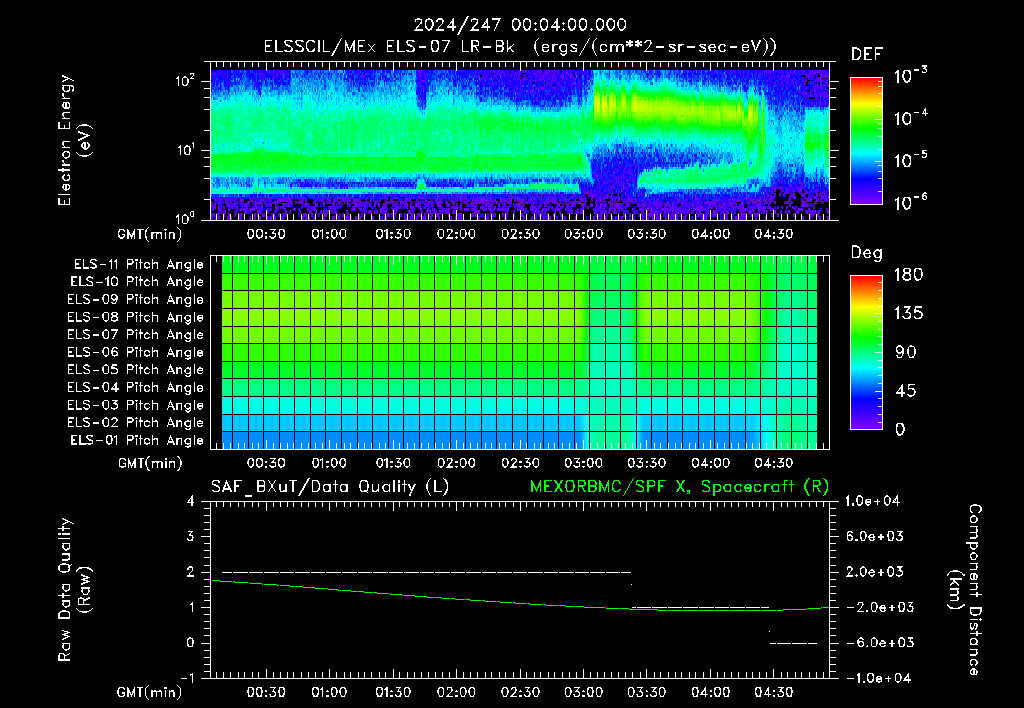Click the SAF_BXuT/Data Quality (L) label
1024x708 pixels.
tap(330, 487)
